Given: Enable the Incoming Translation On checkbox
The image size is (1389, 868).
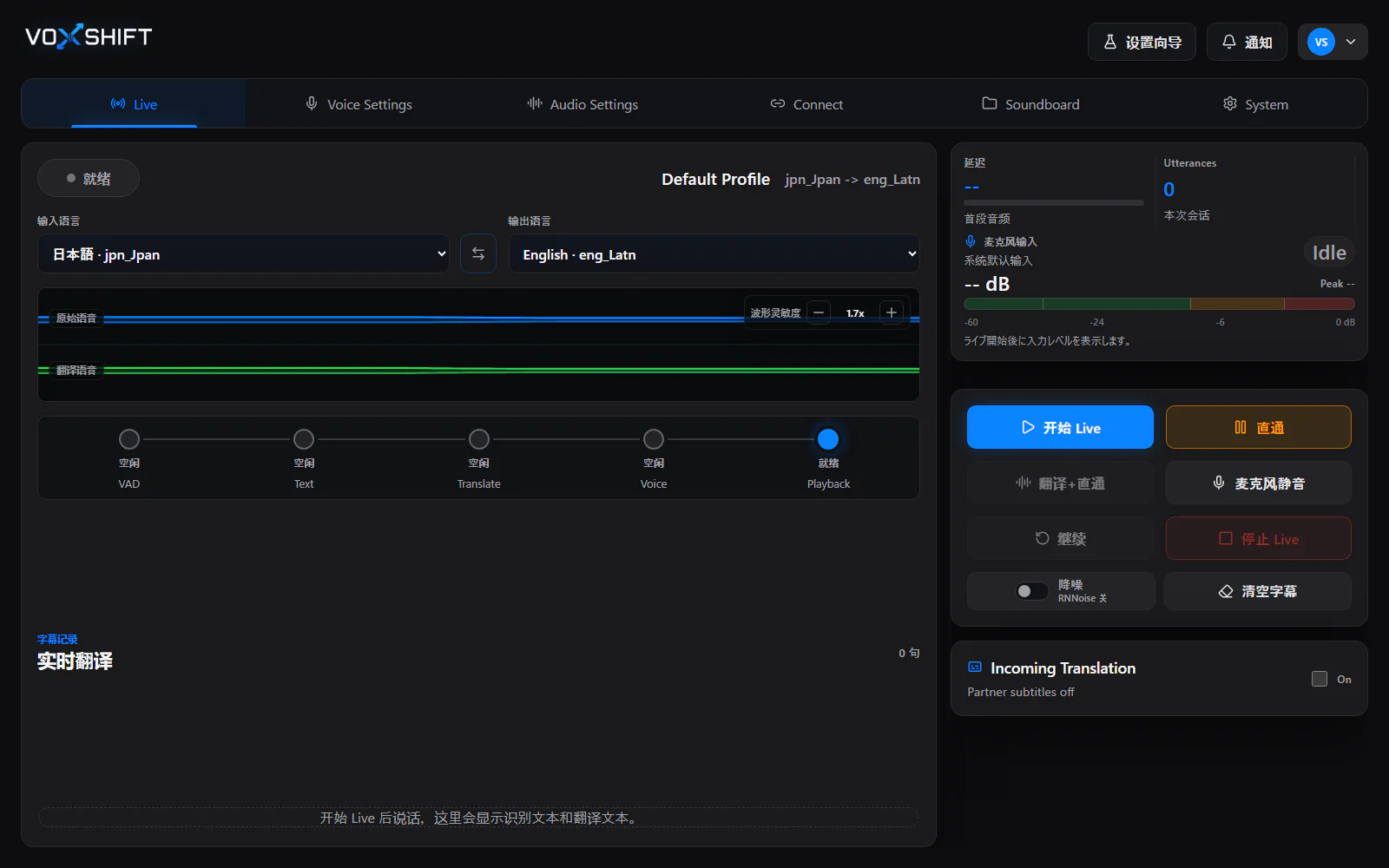Looking at the screenshot, I should coord(1320,679).
